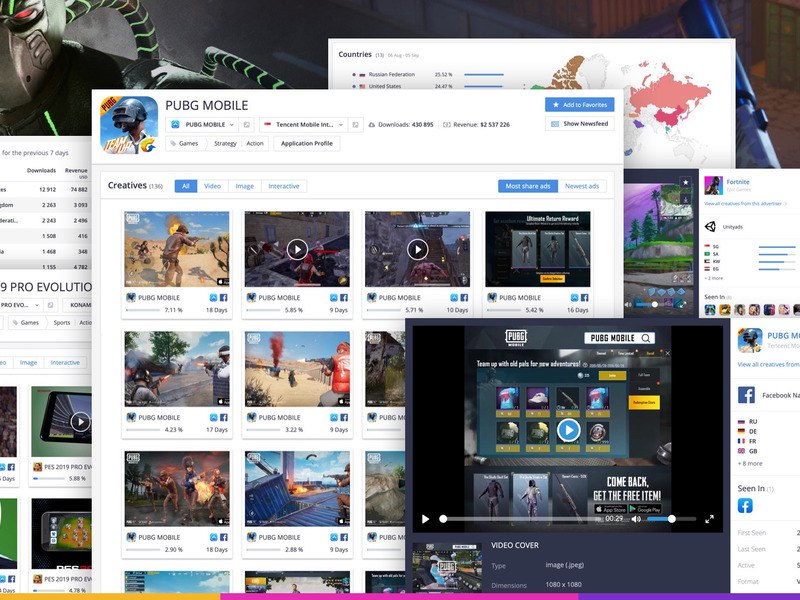Open the 7.11 % desert shooter creative thumbnail
The width and height of the screenshot is (800, 600).
pos(177,249)
